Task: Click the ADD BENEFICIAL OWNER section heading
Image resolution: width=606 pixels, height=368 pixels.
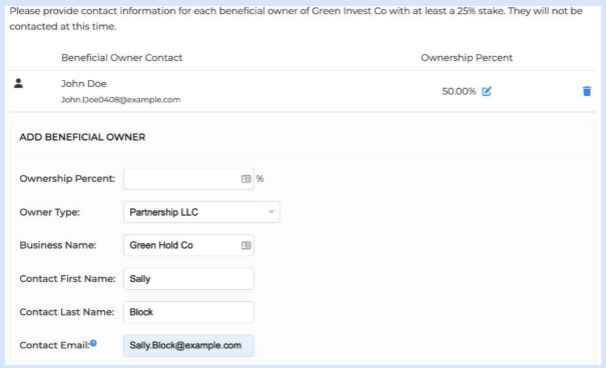Action: (x=82, y=137)
